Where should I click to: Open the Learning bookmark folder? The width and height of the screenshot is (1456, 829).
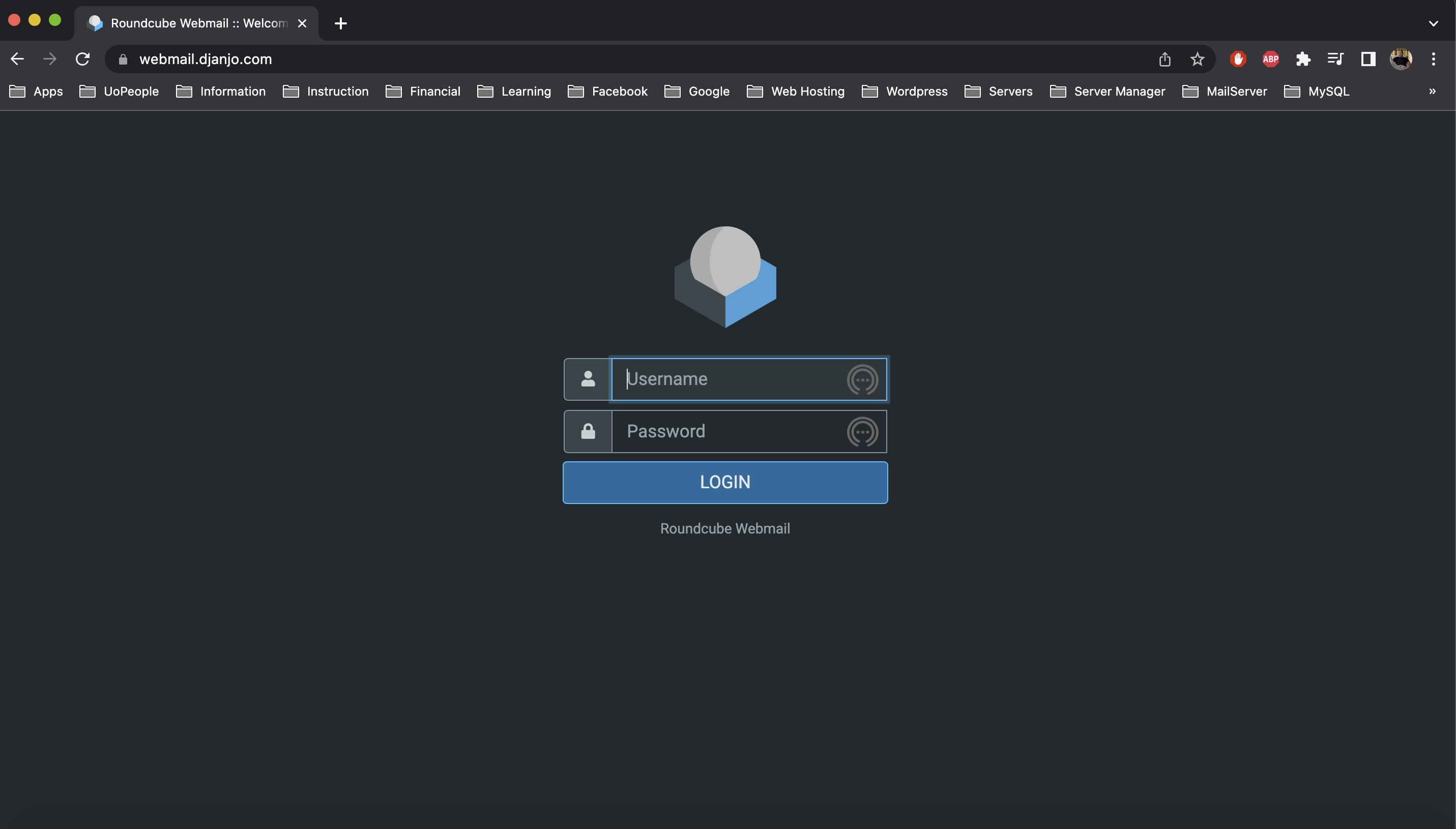point(514,91)
